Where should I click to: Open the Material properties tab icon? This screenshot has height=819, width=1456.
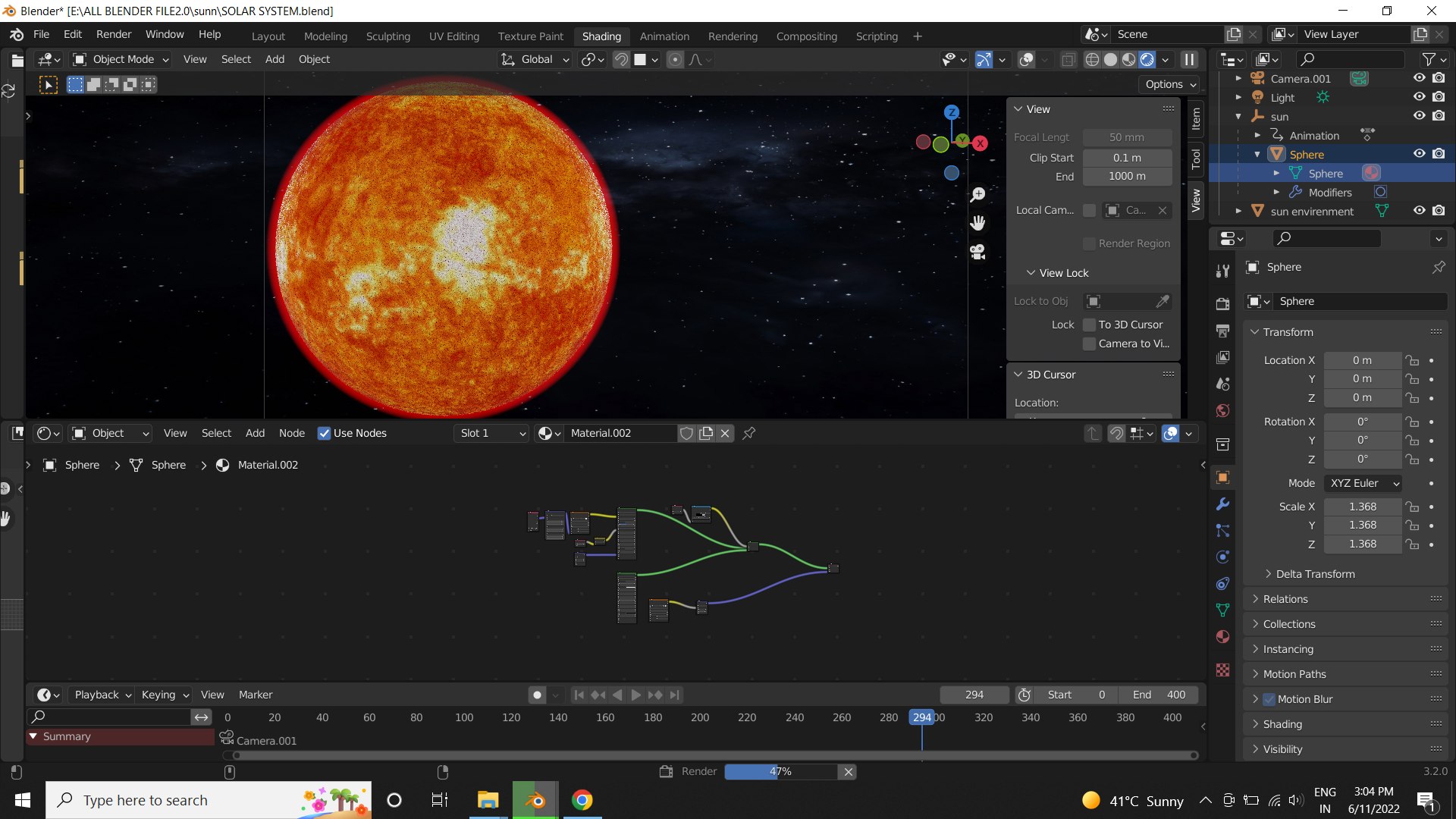(1222, 636)
